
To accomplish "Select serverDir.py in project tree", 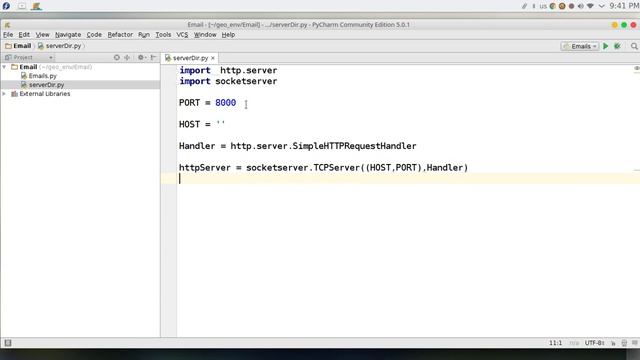I will click(46, 84).
